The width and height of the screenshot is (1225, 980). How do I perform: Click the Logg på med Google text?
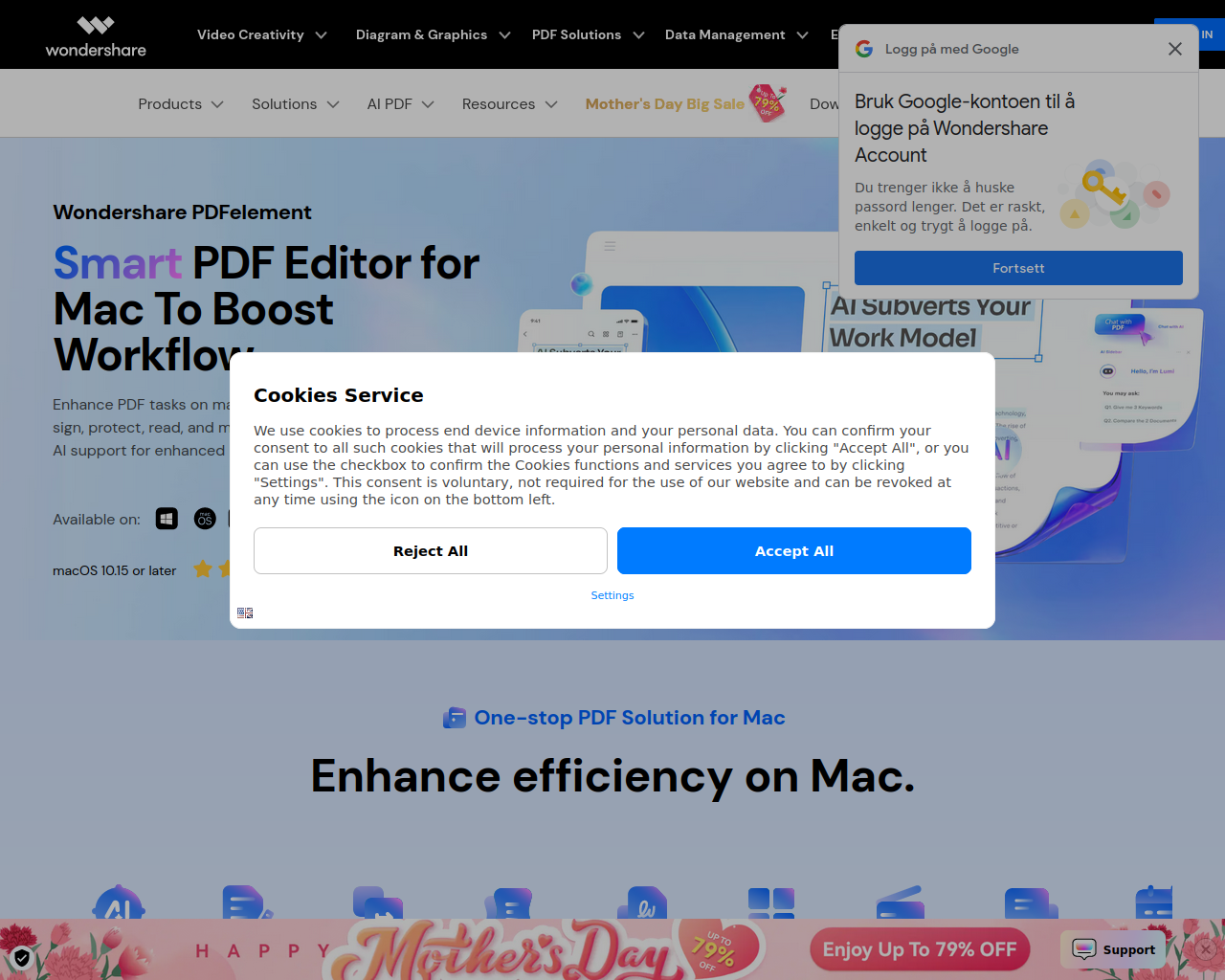952,49
